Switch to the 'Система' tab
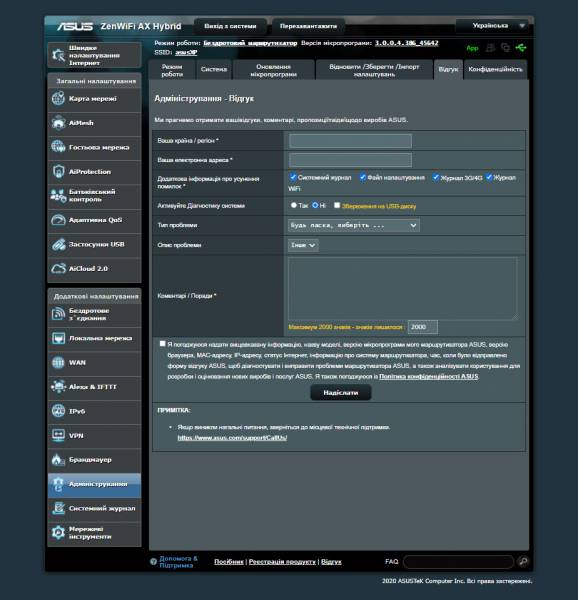This screenshot has width=578, height=600. pyautogui.click(x=214, y=70)
